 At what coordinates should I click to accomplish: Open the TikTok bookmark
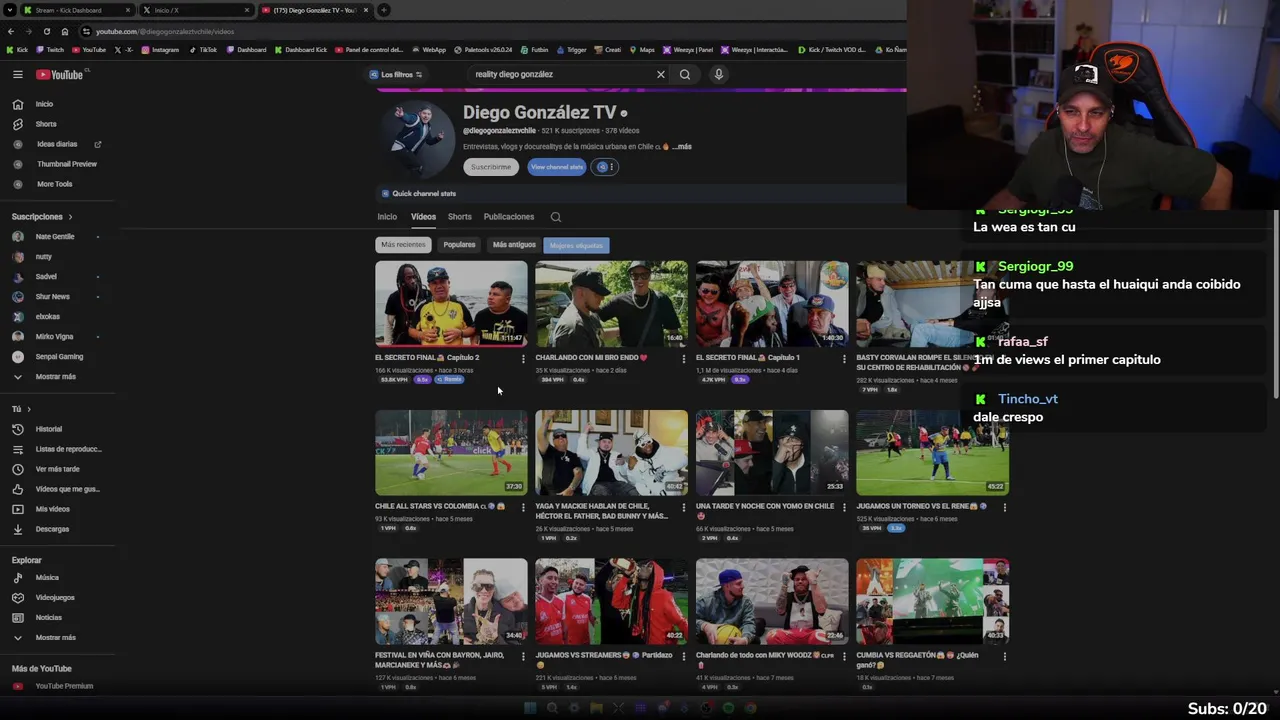(x=203, y=50)
